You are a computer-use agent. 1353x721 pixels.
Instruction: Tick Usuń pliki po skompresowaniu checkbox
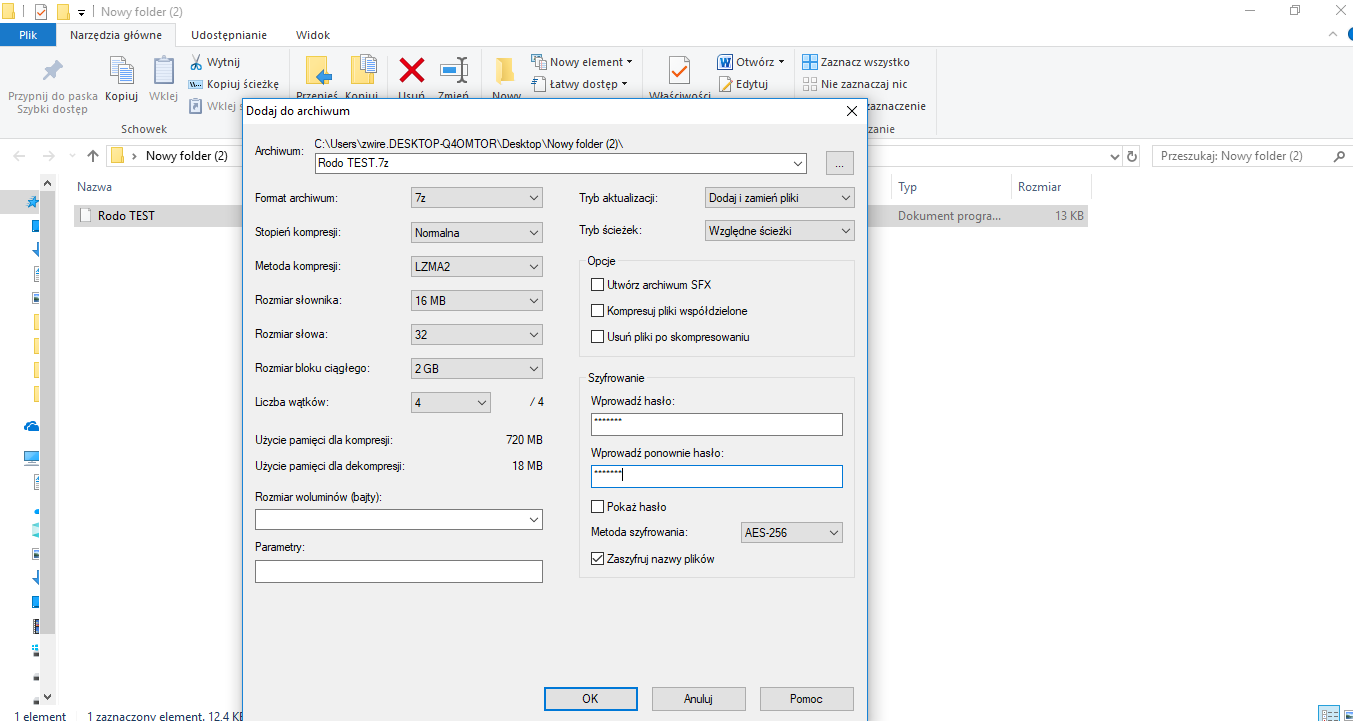tap(598, 337)
